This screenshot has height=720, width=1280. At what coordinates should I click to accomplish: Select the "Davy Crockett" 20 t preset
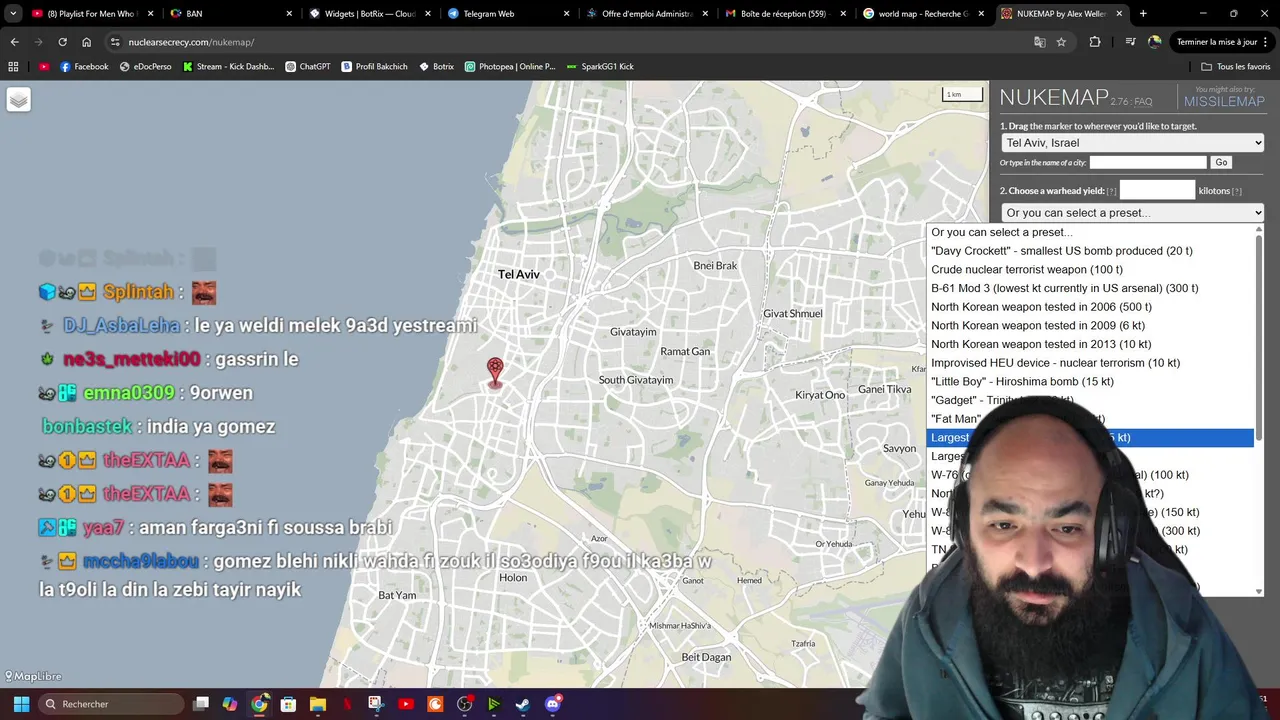tap(1090, 251)
